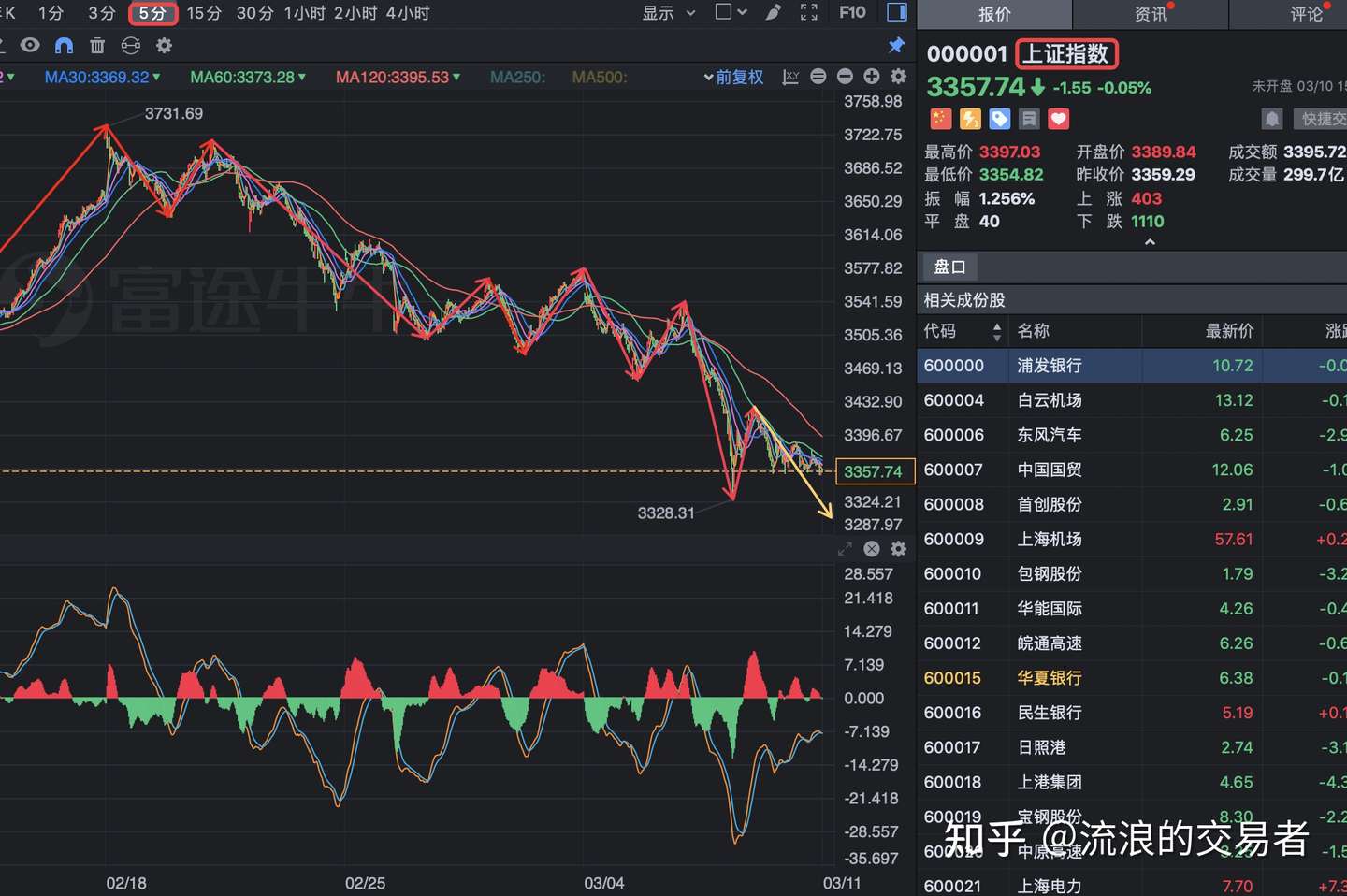
Task: Open MACD indicator pane settings gear
Action: 898,549
